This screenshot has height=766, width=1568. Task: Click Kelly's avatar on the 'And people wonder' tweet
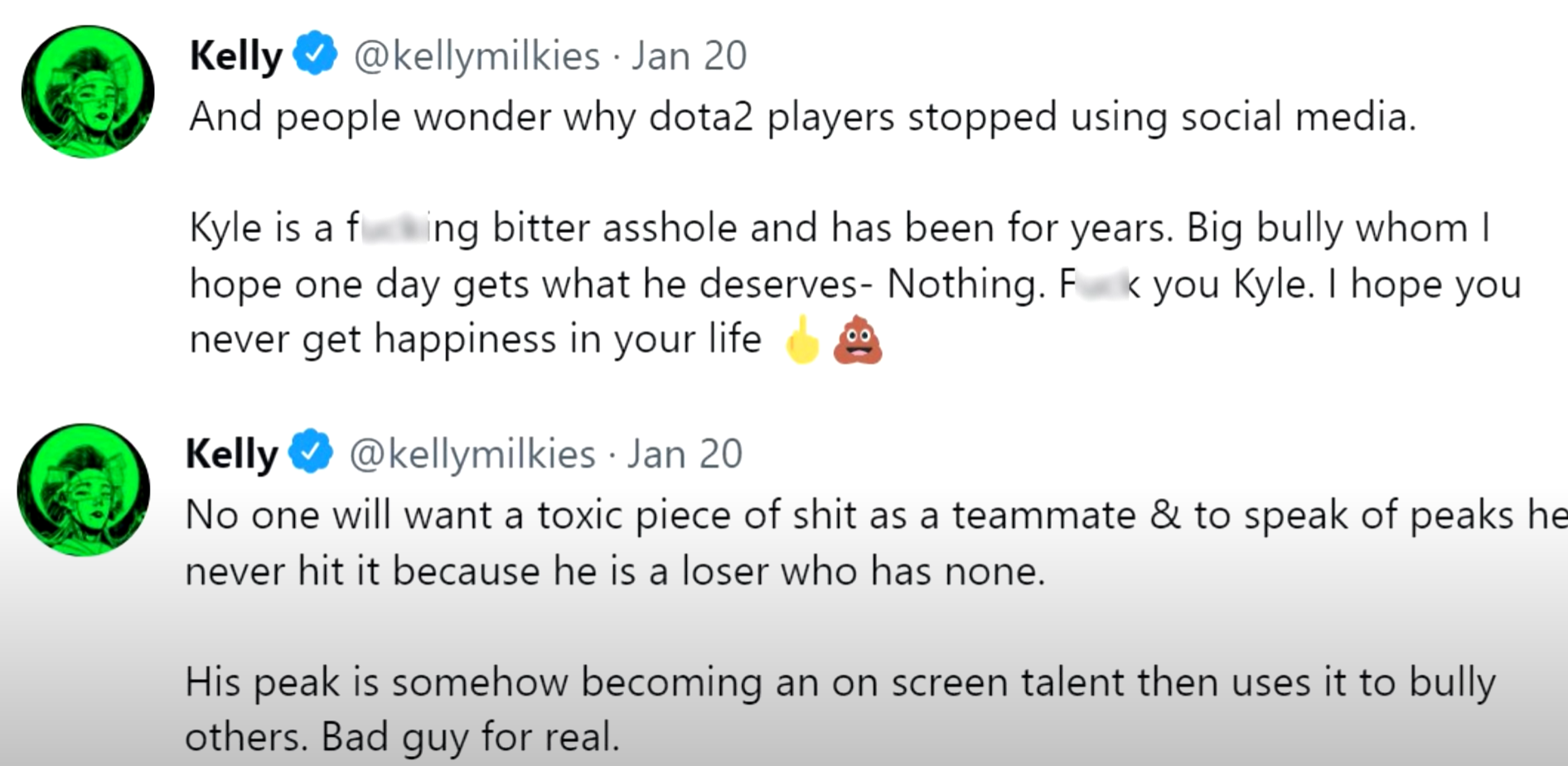click(x=88, y=92)
